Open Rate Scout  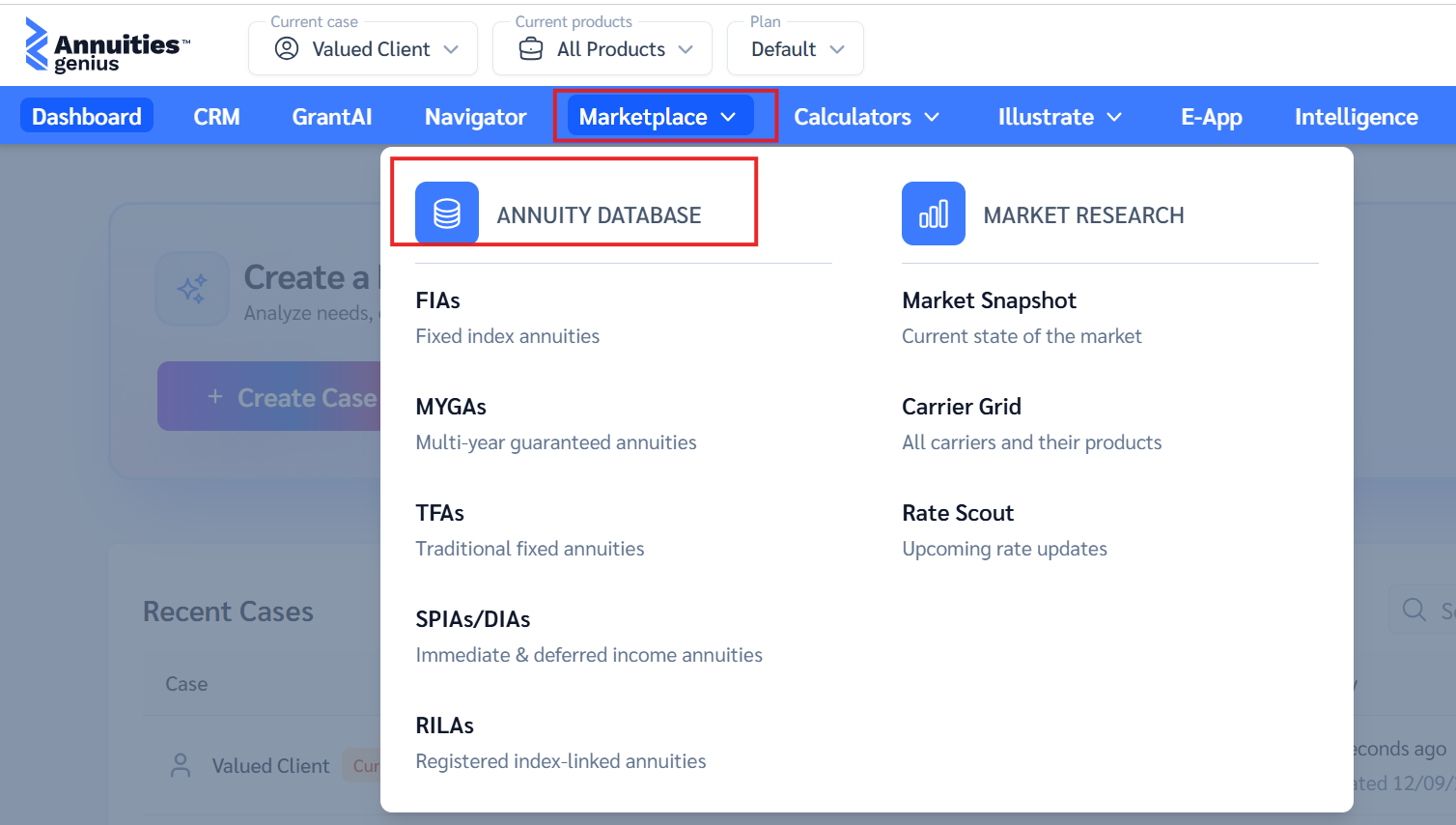1004,530
